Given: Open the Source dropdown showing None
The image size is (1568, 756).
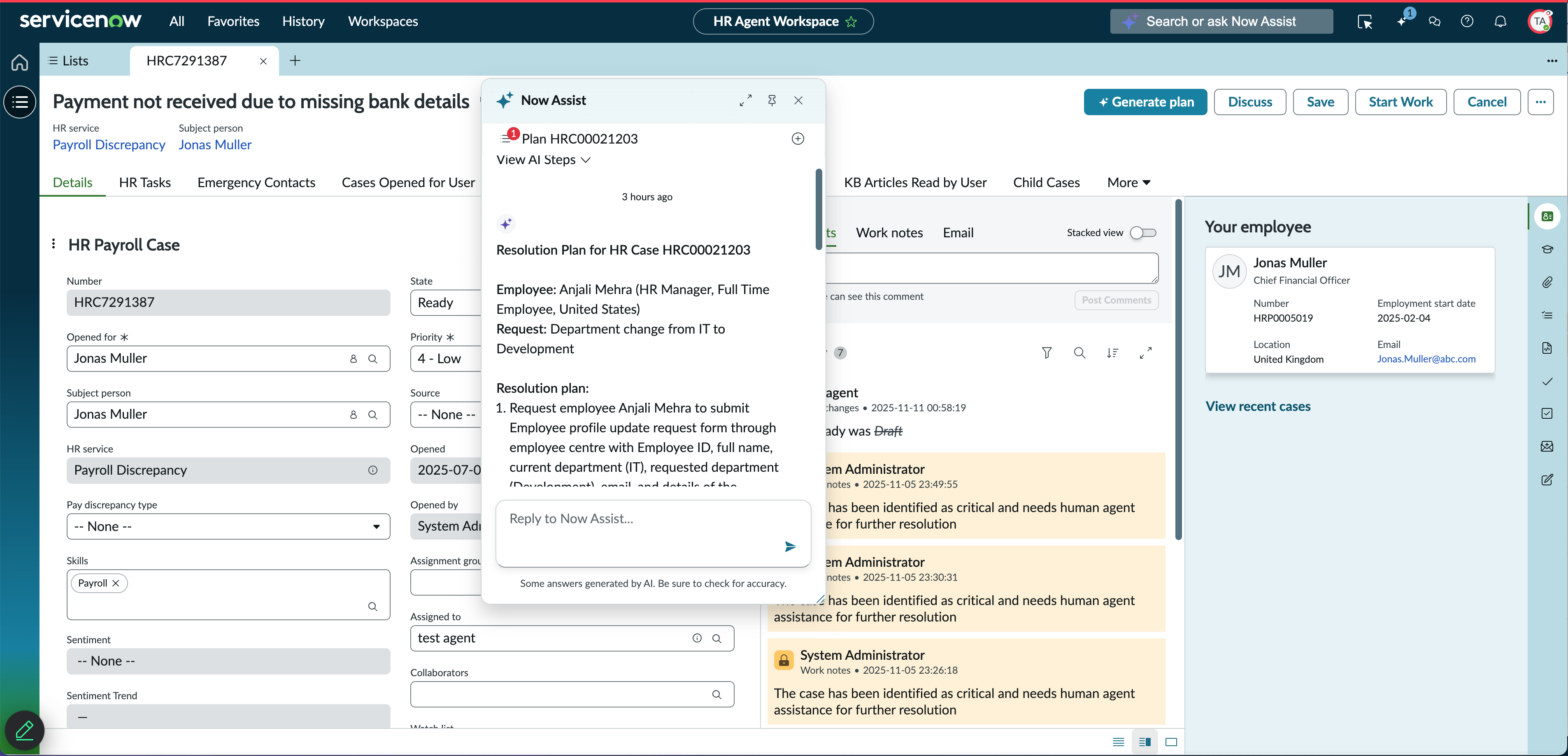Looking at the screenshot, I should click(x=446, y=415).
